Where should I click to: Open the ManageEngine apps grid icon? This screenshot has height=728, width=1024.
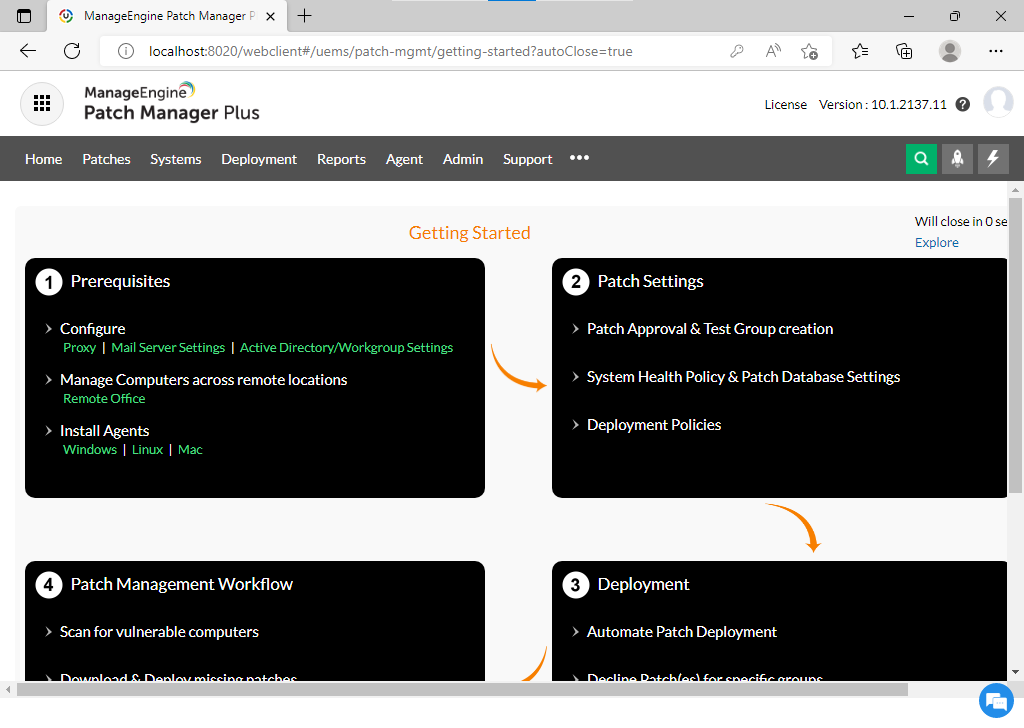[x=42, y=104]
